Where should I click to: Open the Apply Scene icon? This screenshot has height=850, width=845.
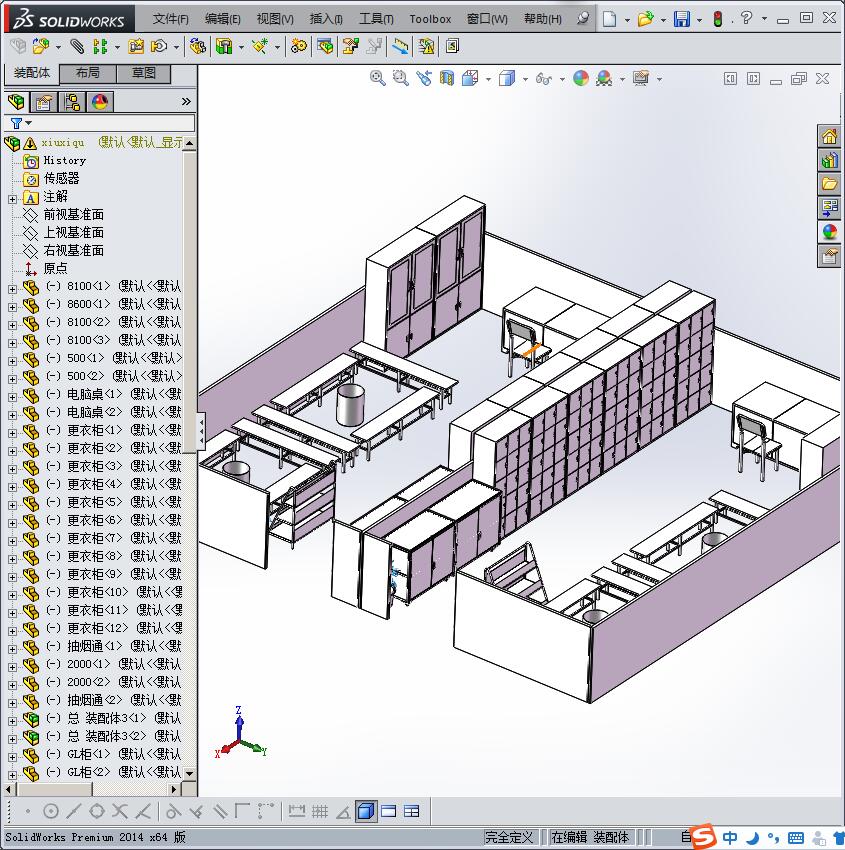[604, 79]
